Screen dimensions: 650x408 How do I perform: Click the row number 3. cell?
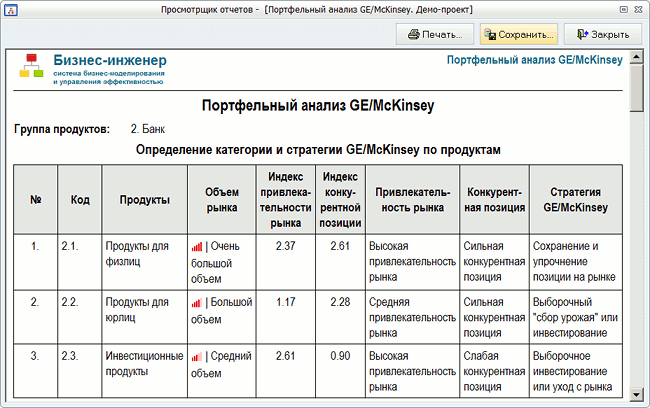point(36,371)
